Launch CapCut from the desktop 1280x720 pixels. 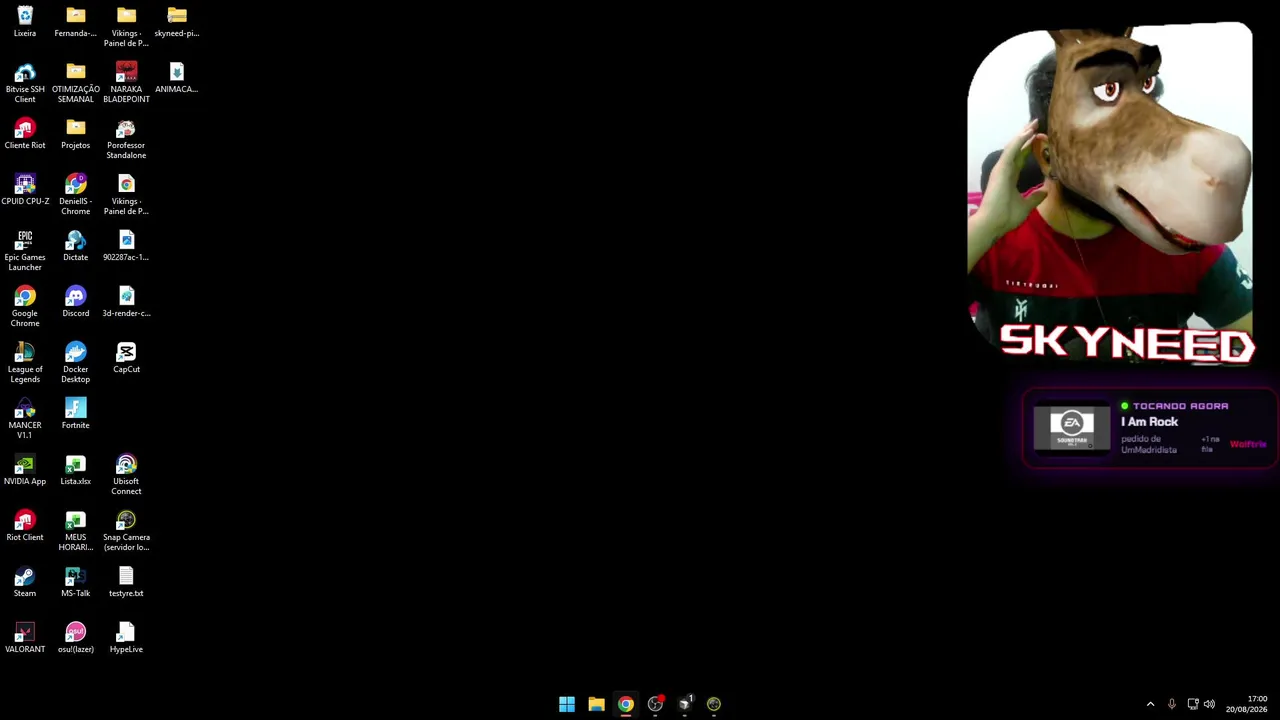pyautogui.click(x=126, y=359)
